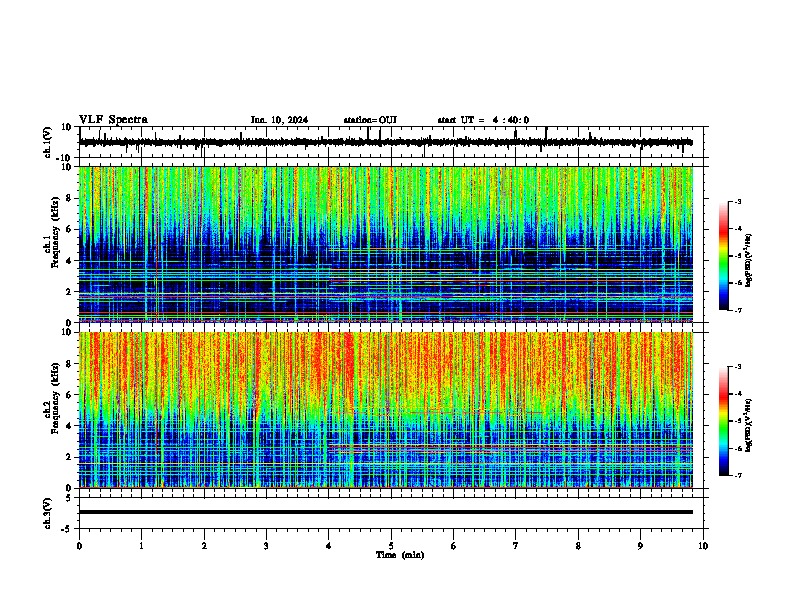Click time axis tick label "5"
The width and height of the screenshot is (792, 612).
pos(391,546)
